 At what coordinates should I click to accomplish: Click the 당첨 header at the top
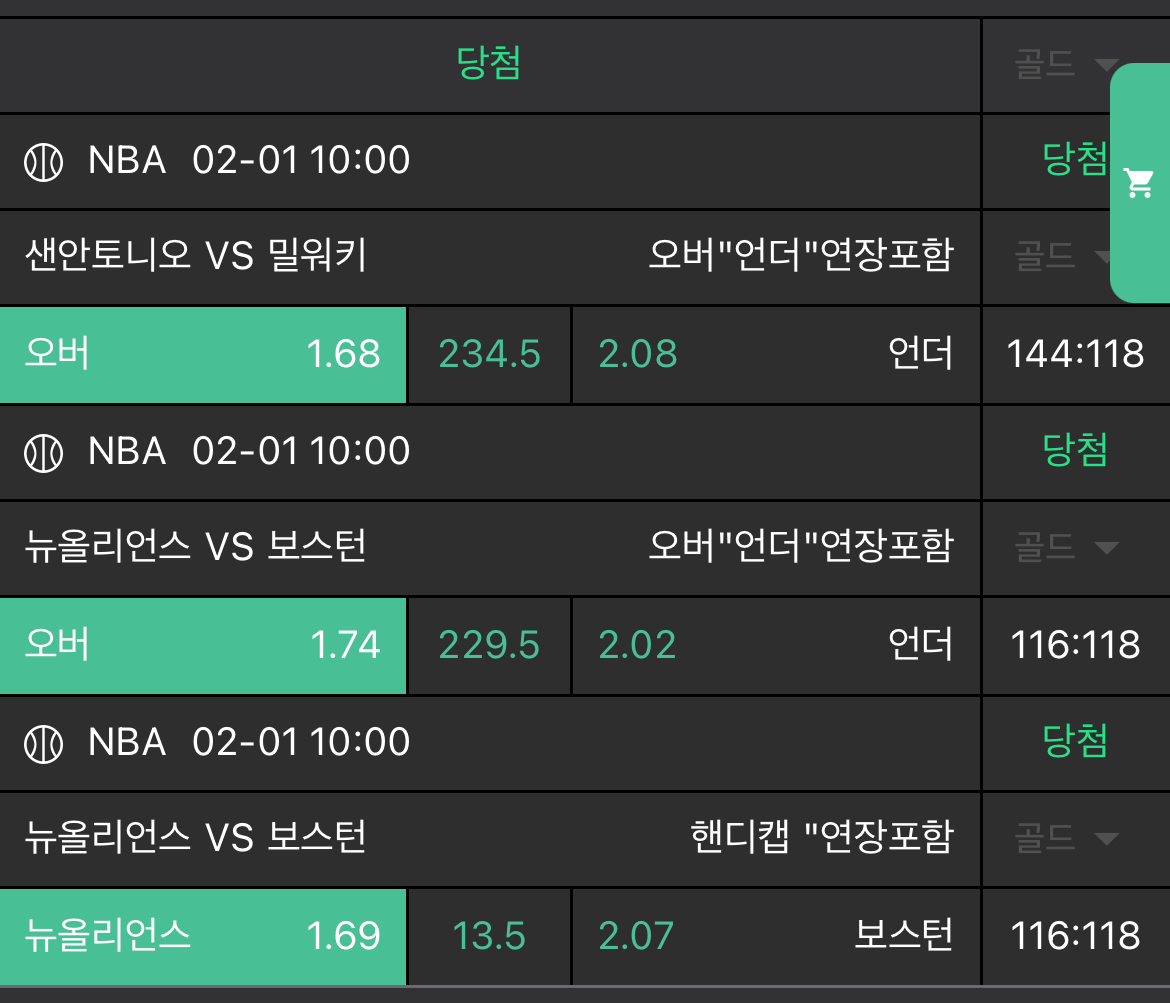coord(489,65)
